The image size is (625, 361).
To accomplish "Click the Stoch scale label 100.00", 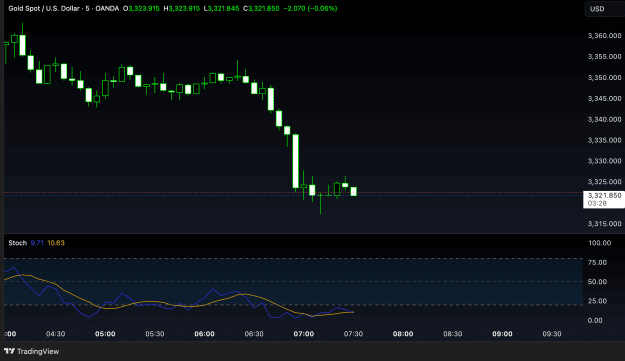I will click(x=599, y=243).
